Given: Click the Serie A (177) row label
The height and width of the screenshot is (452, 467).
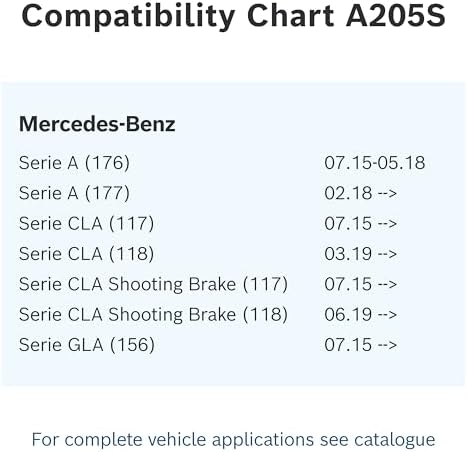Looking at the screenshot, I should coord(74,193).
